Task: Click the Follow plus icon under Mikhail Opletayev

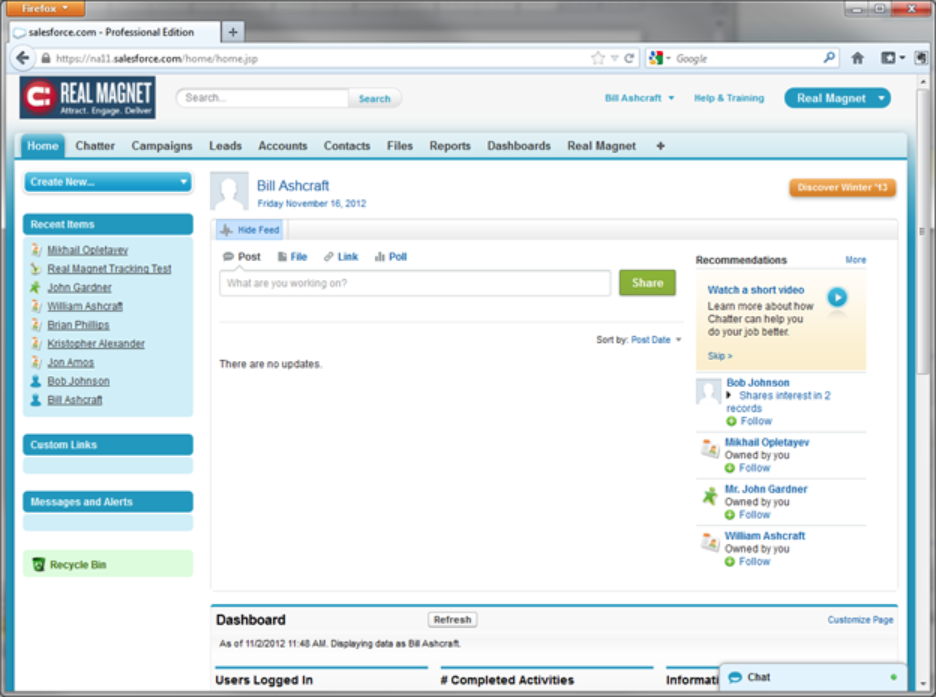Action: point(729,468)
